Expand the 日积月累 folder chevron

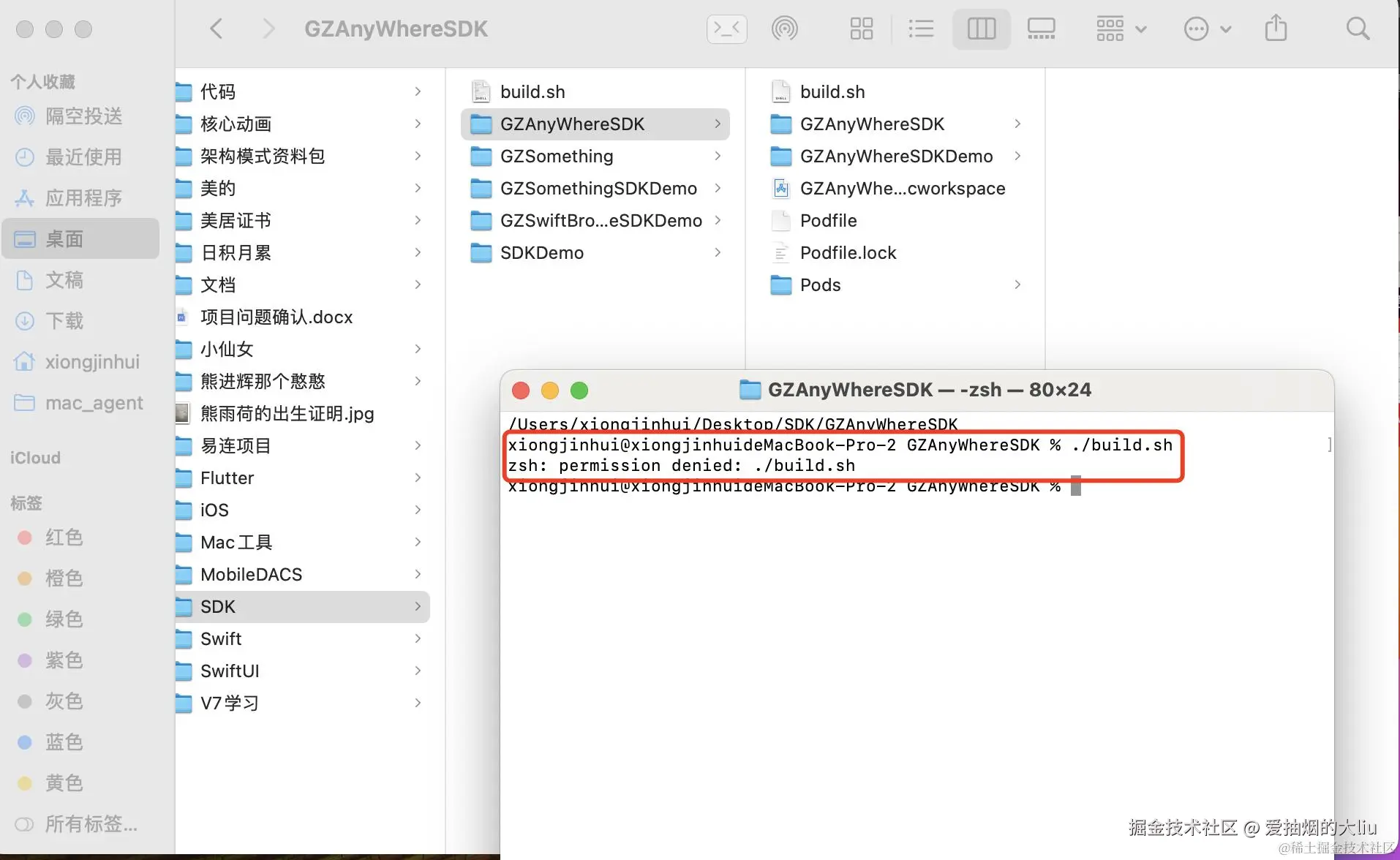click(x=418, y=252)
